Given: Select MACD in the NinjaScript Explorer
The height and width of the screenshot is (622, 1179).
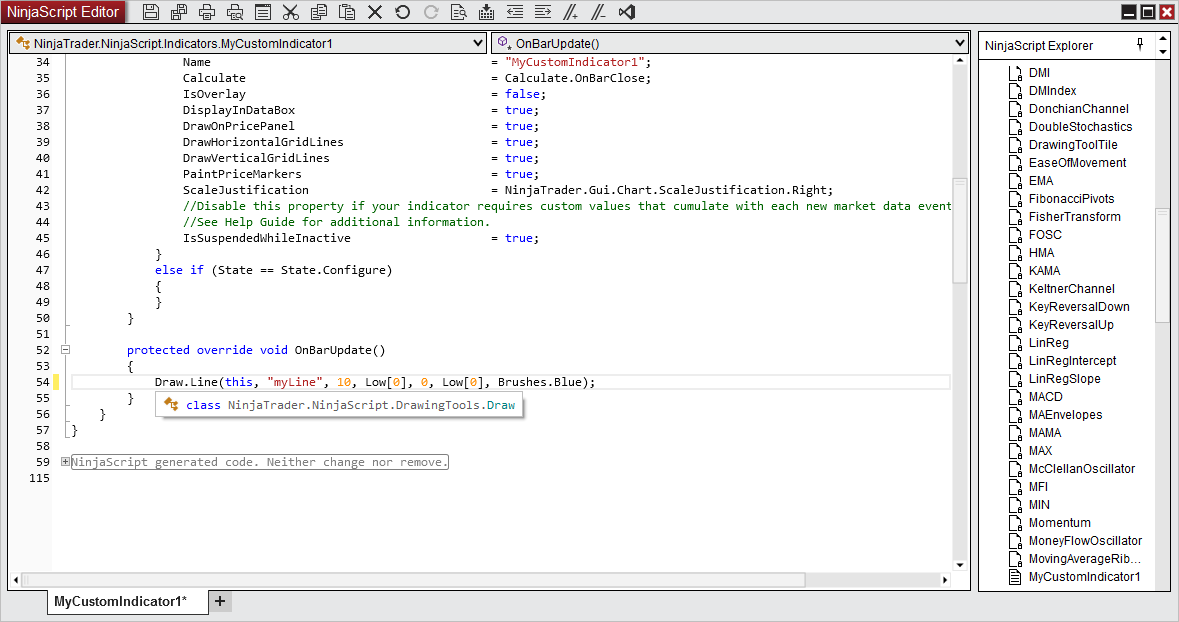Looking at the screenshot, I should [1045, 397].
